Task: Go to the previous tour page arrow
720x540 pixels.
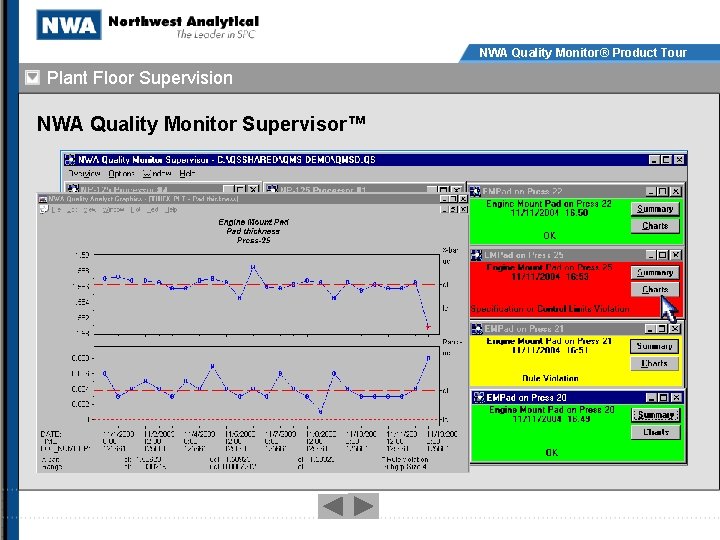Action: (333, 506)
